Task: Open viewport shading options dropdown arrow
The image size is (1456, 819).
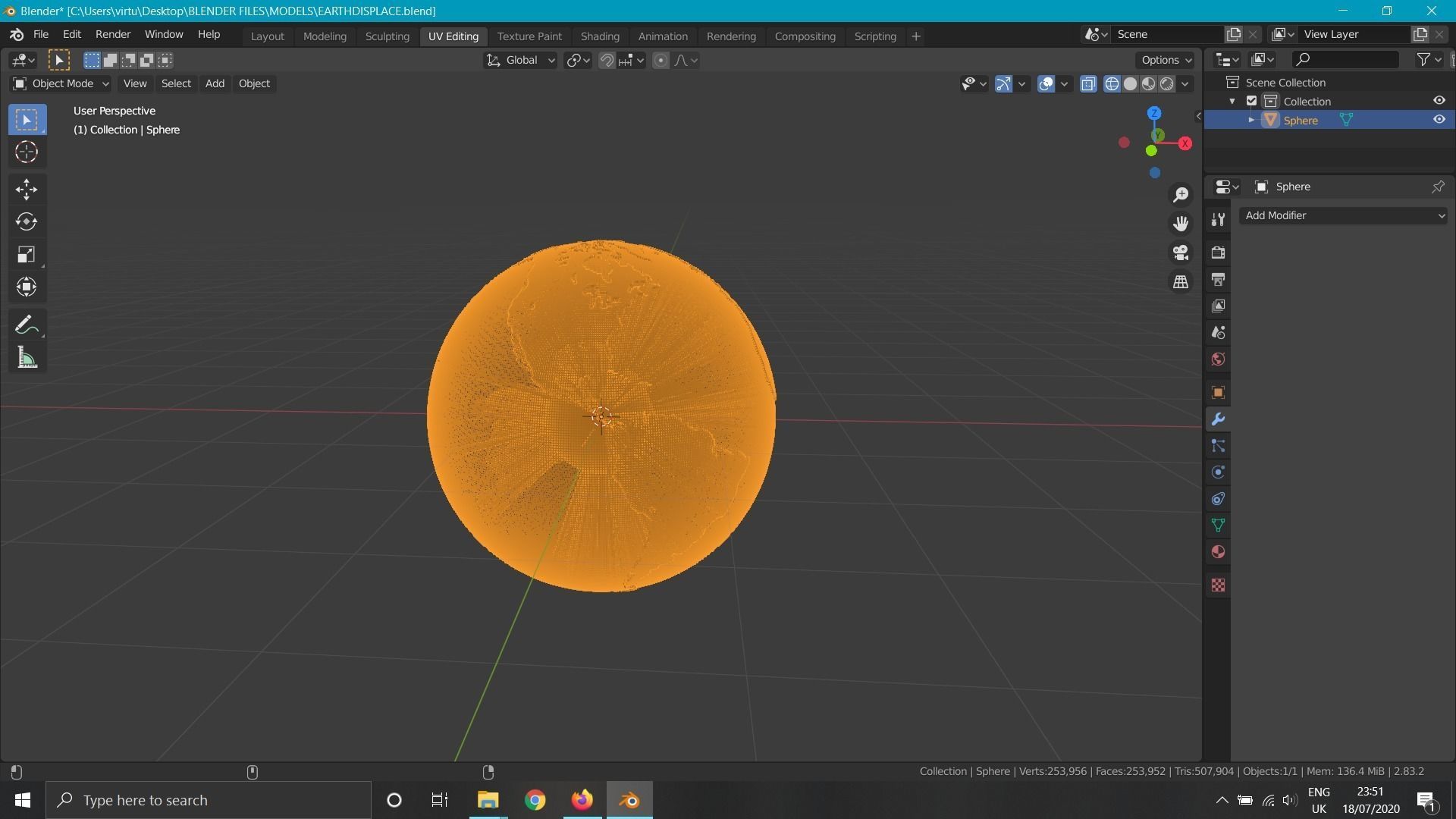Action: 1185,83
